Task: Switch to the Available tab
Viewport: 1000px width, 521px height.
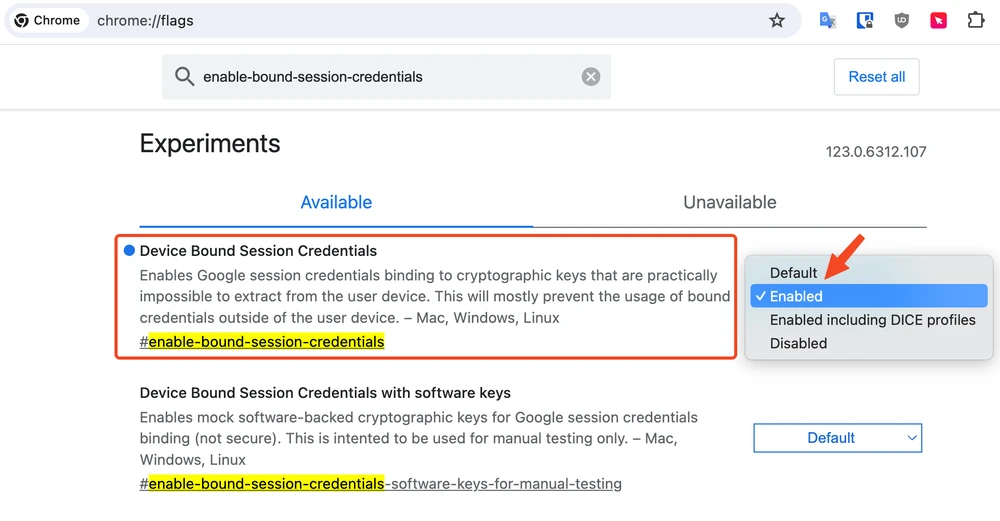Action: [x=336, y=202]
